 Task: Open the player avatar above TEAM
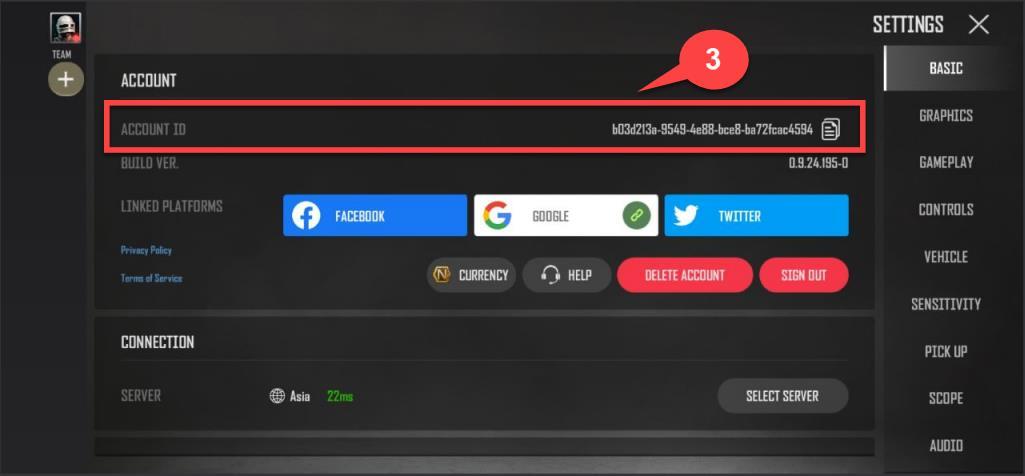click(x=65, y=28)
